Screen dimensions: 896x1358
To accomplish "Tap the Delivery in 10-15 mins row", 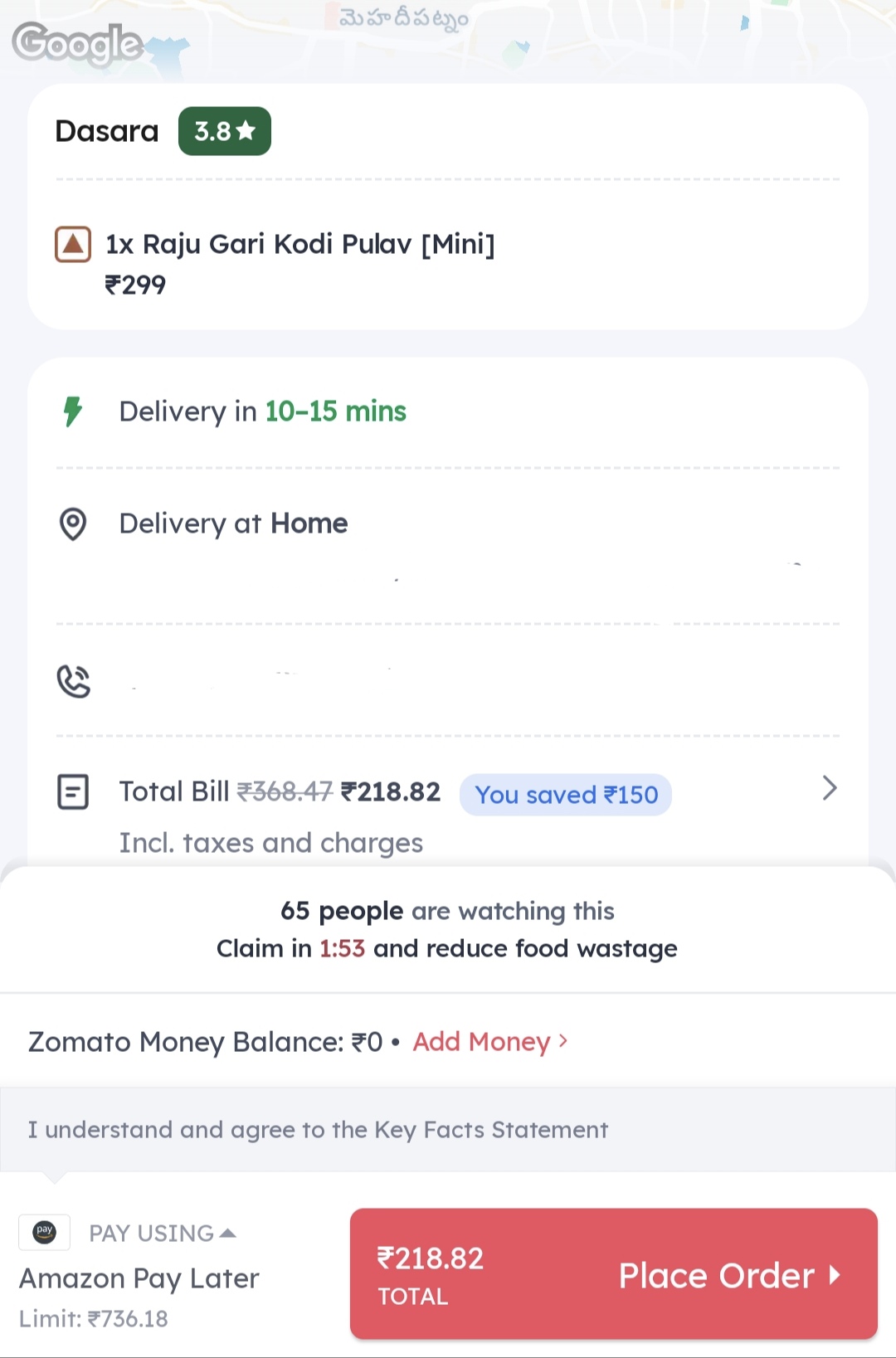I will coord(262,411).
